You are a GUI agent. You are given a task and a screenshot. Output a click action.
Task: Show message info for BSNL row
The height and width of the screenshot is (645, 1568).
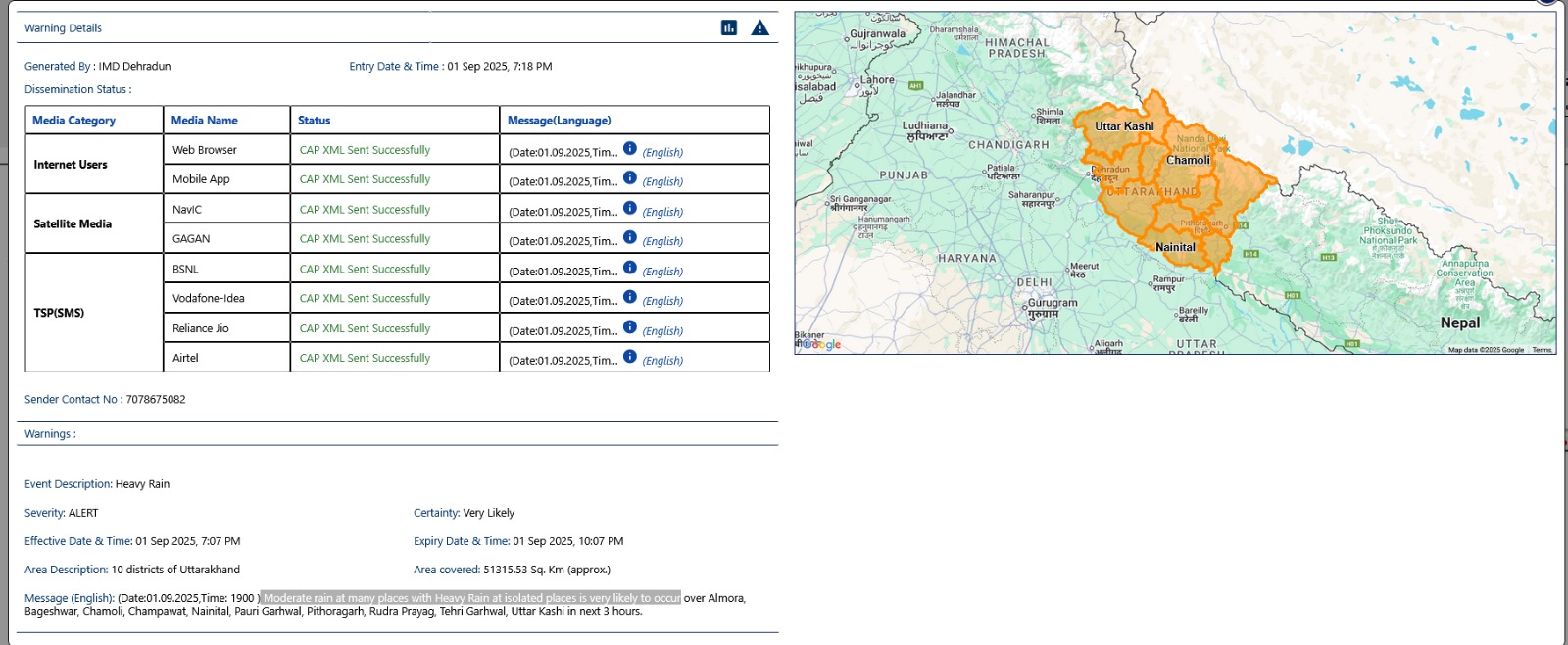pyautogui.click(x=630, y=268)
